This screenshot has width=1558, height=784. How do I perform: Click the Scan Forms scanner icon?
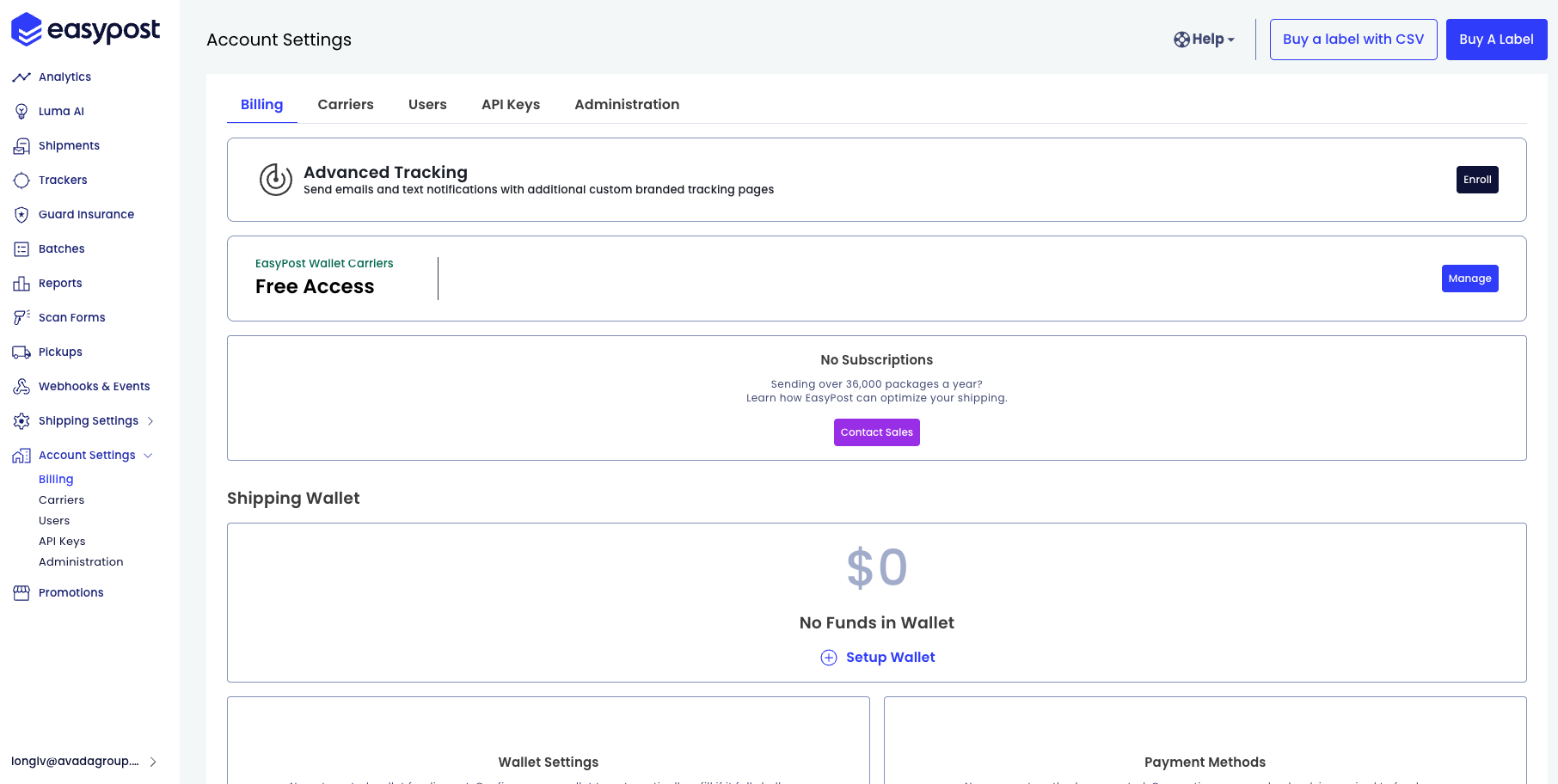21,318
